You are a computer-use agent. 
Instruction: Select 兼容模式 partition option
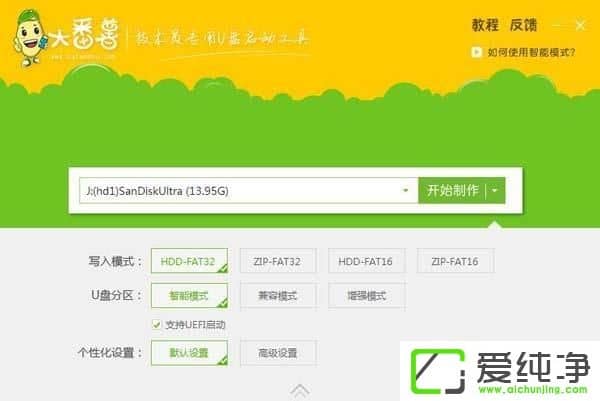click(278, 295)
